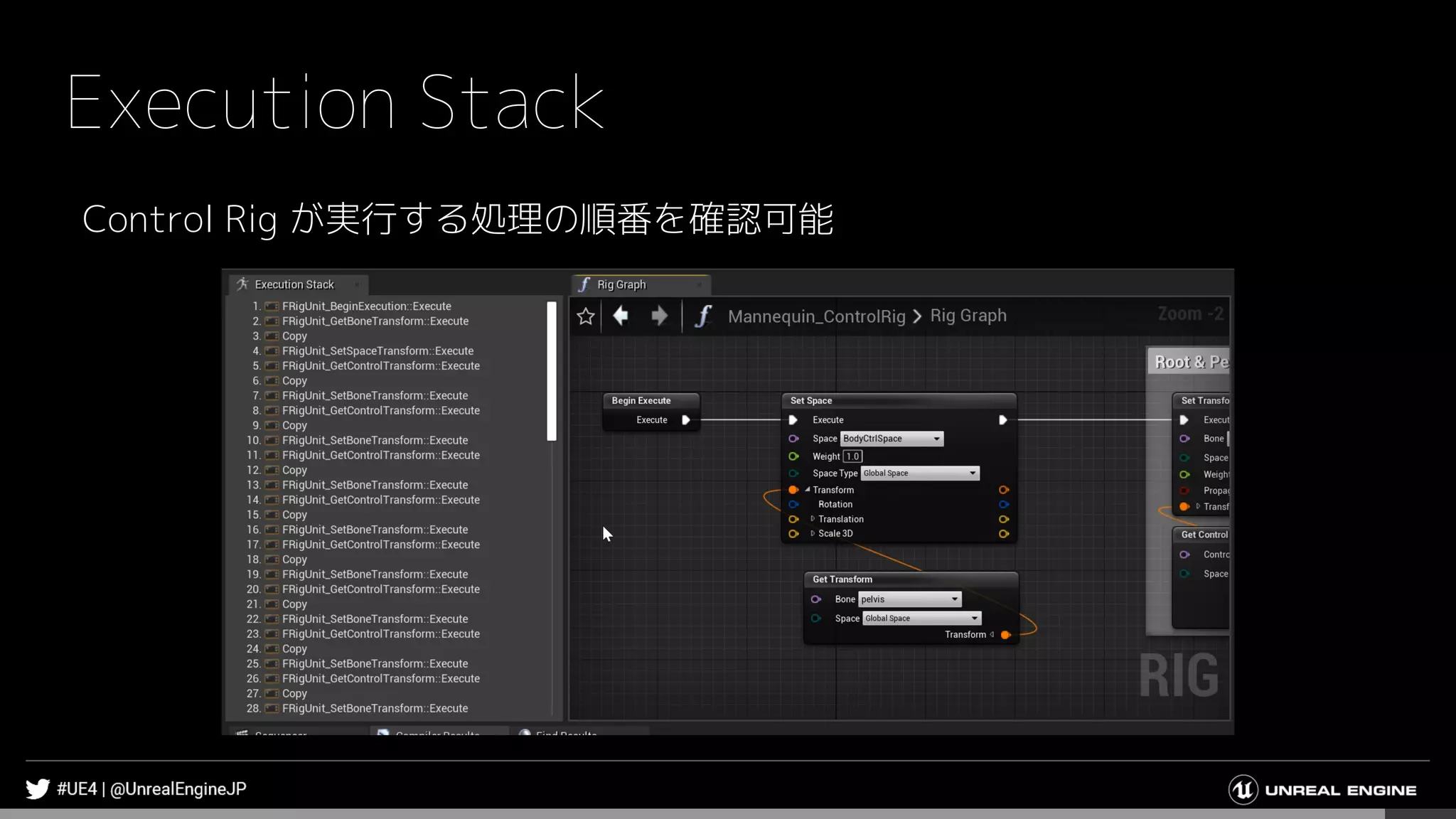
Task: Navigate forward with the right arrow button
Action: [x=659, y=316]
